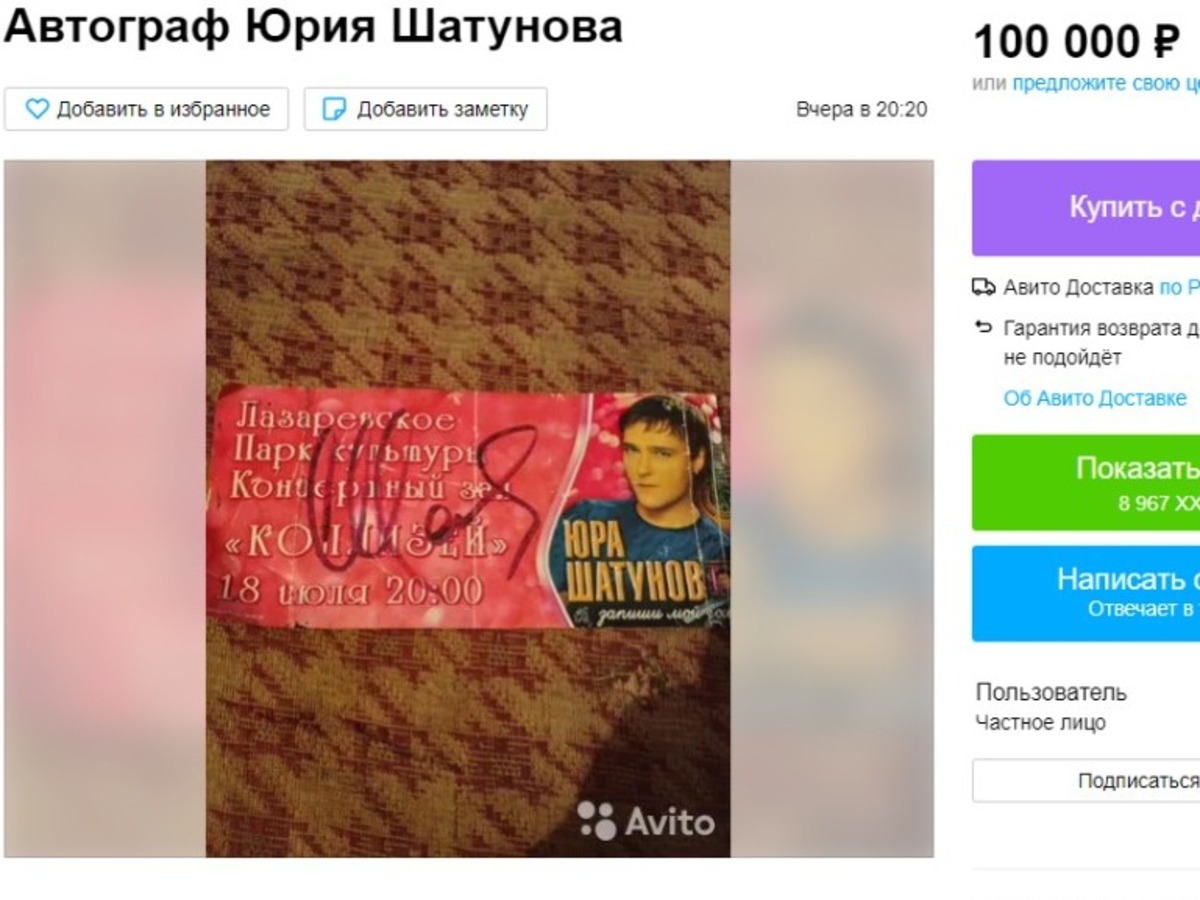The height and width of the screenshot is (900, 1200).
Task: Click the heart icon to favorite the listing
Action: [x=36, y=109]
